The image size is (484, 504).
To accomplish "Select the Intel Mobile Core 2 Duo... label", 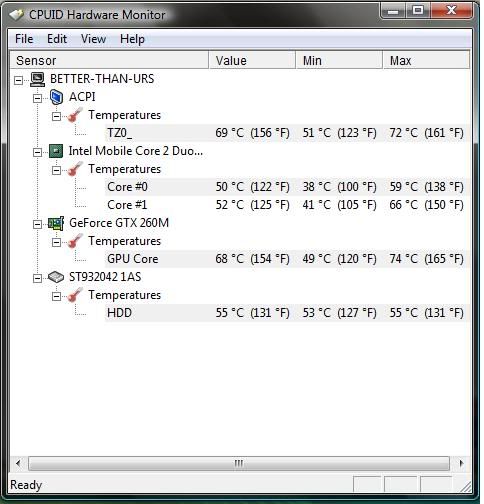I will pyautogui.click(x=136, y=151).
